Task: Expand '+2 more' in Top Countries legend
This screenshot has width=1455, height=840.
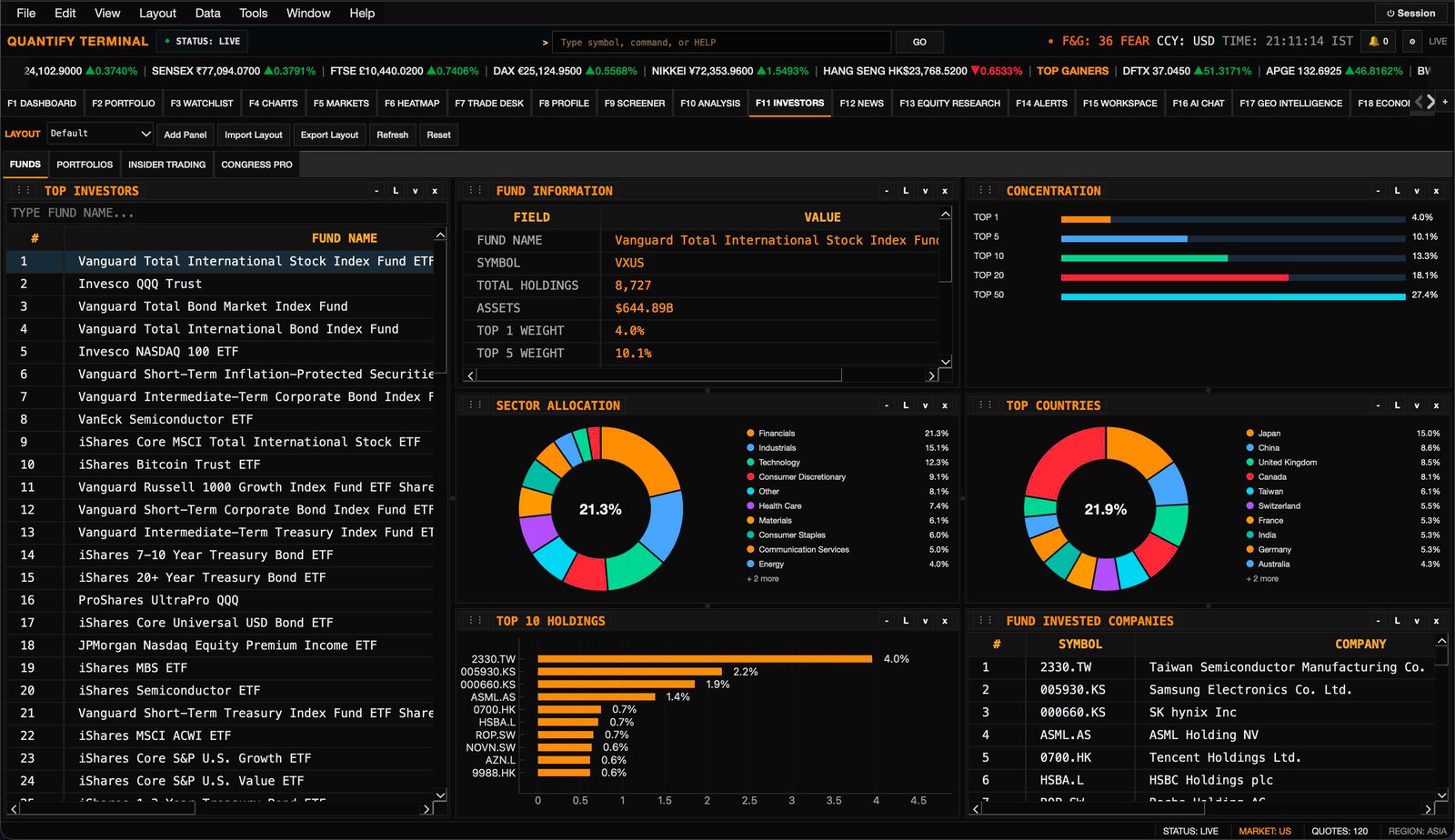Action: click(1262, 579)
